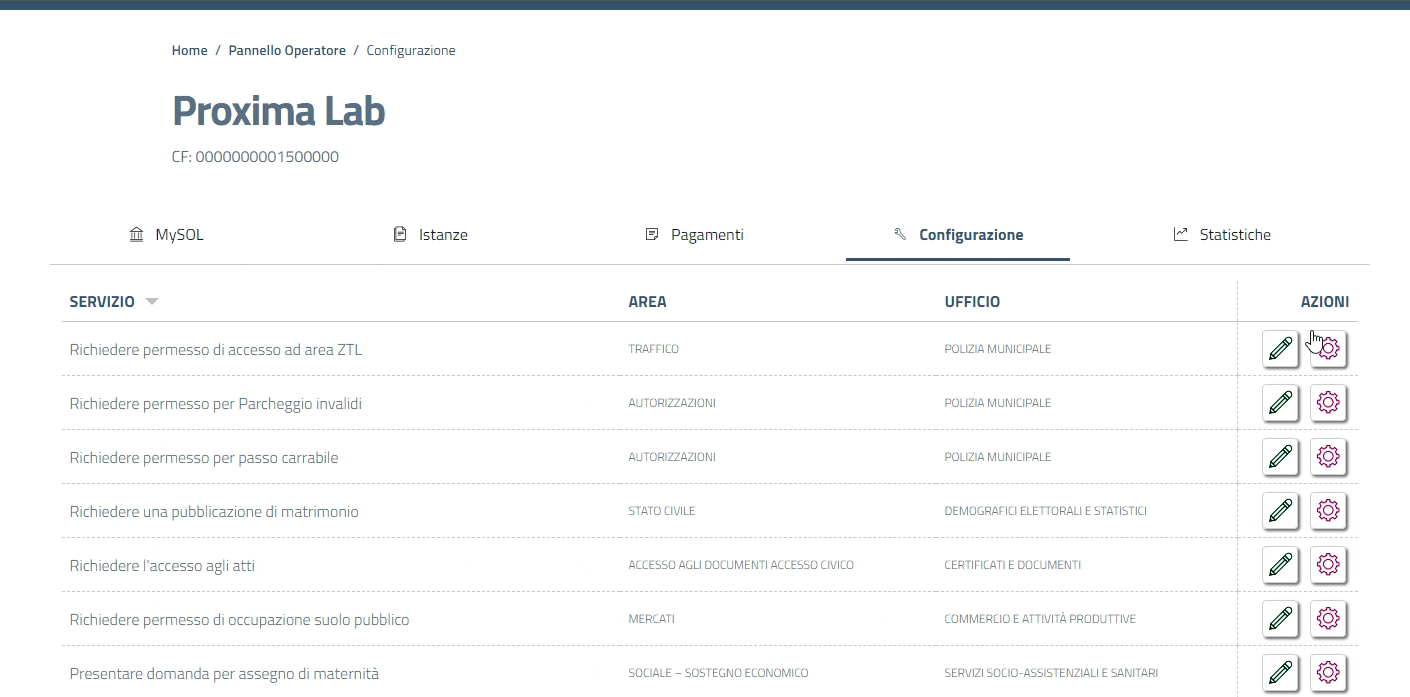Click the Configurazione tab
This screenshot has height=697, width=1410.
pyautogui.click(x=958, y=235)
